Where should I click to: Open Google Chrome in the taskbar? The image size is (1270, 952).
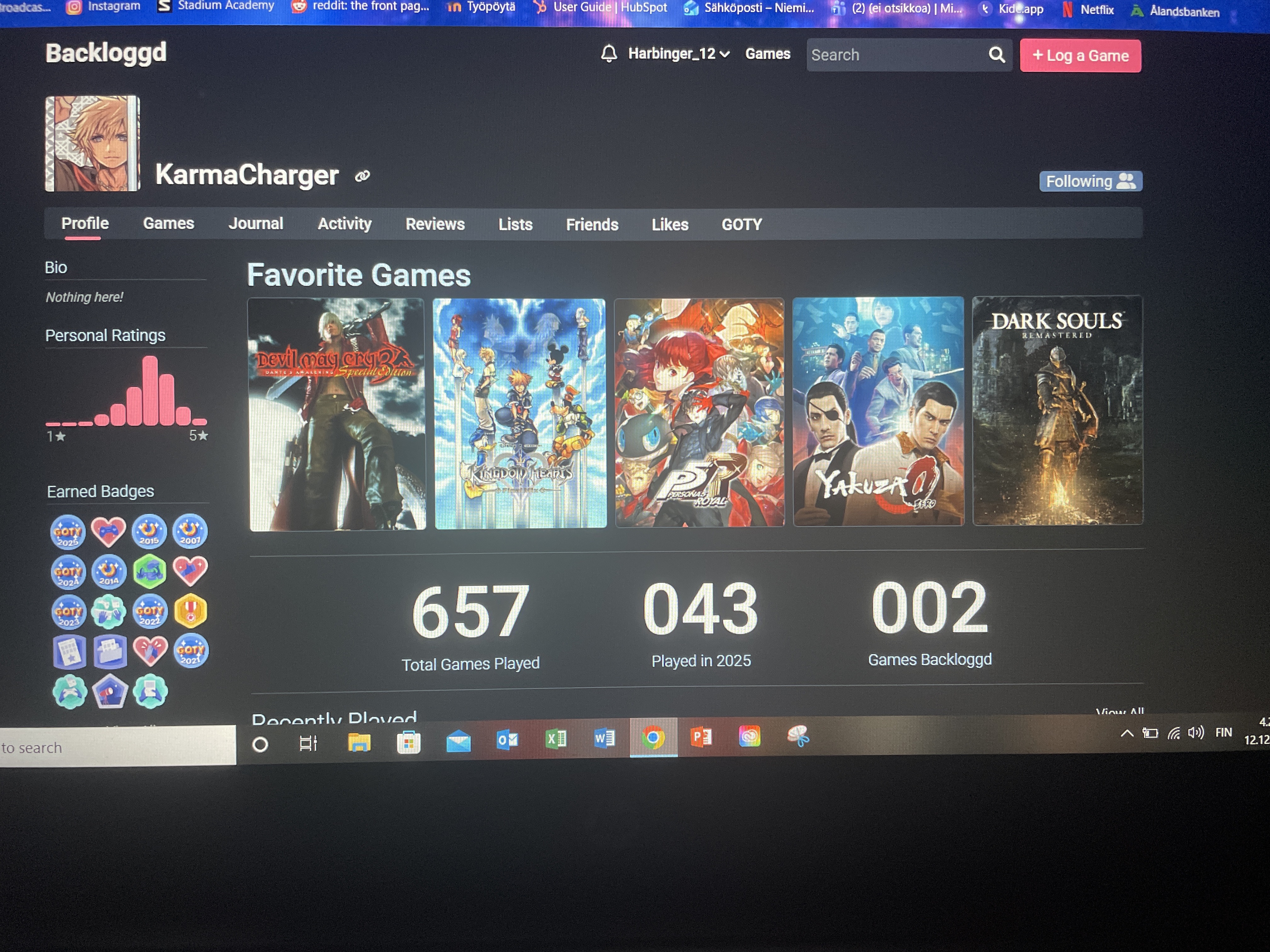[653, 737]
